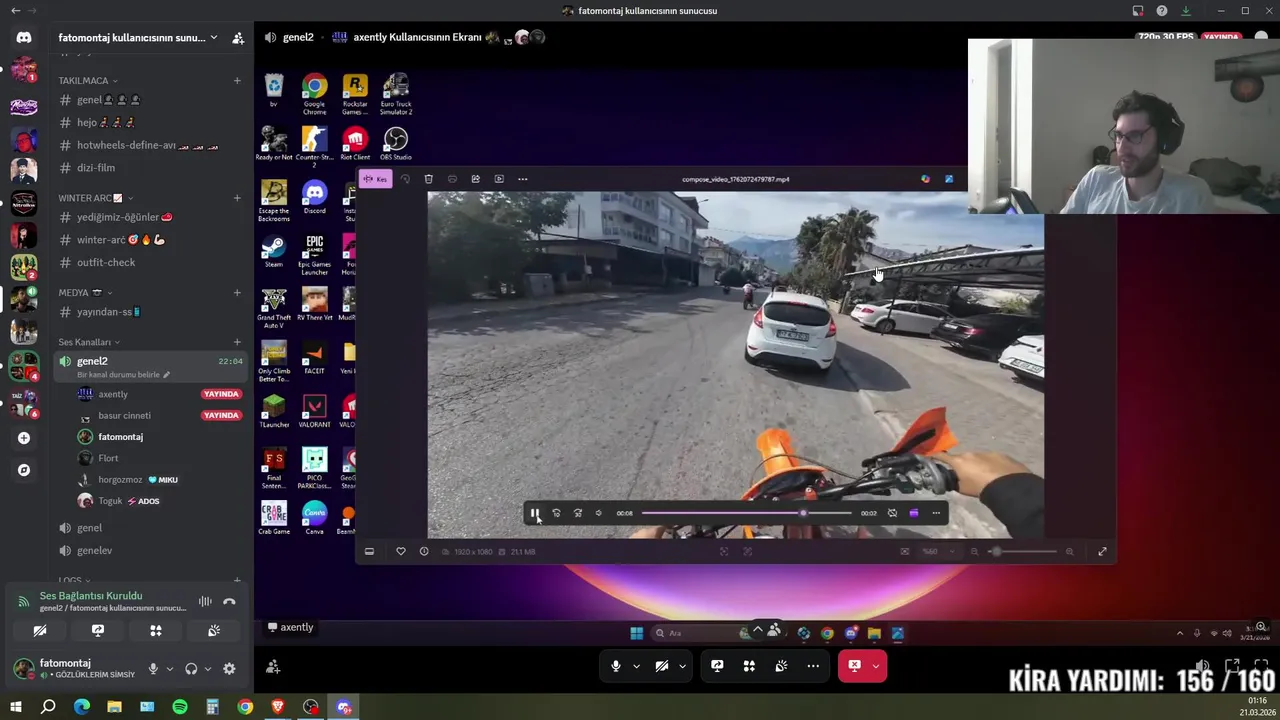Mute microphone in bottom call controls
1280x720 pixels.
pyautogui.click(x=616, y=666)
